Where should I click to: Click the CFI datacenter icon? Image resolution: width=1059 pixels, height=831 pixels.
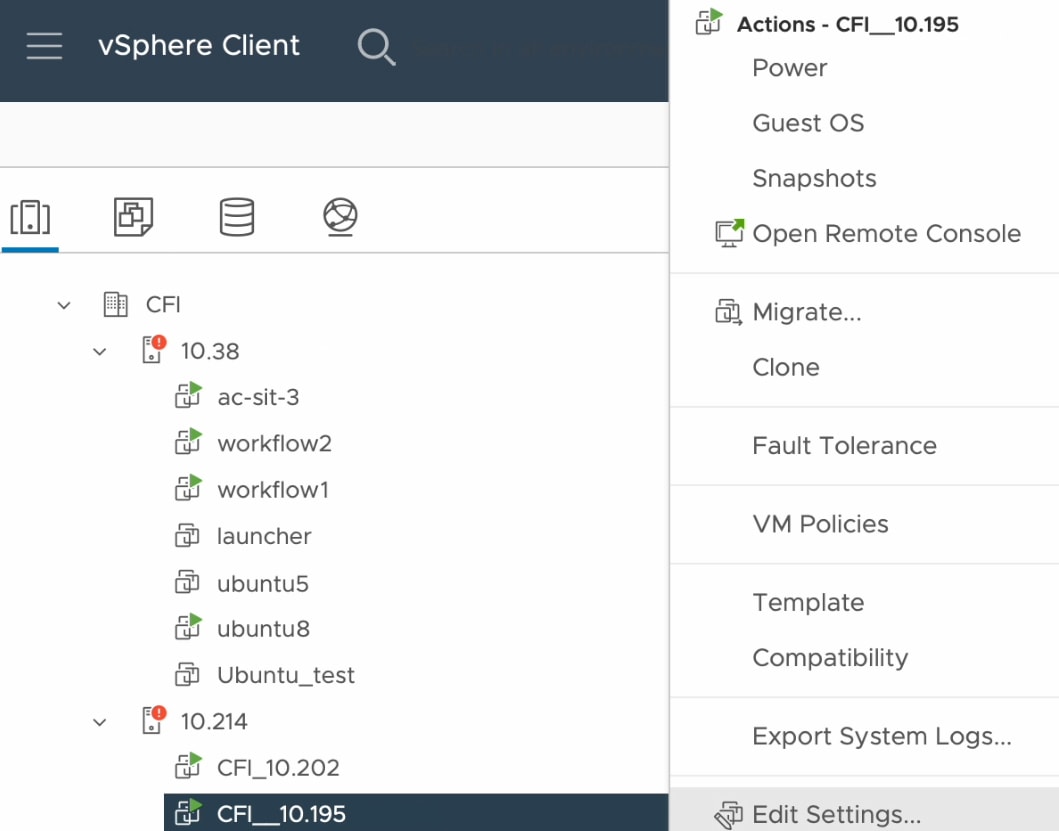116,304
